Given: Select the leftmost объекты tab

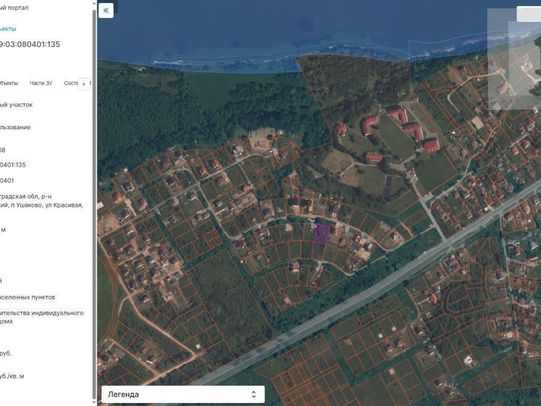Looking at the screenshot, I should click(x=9, y=83).
